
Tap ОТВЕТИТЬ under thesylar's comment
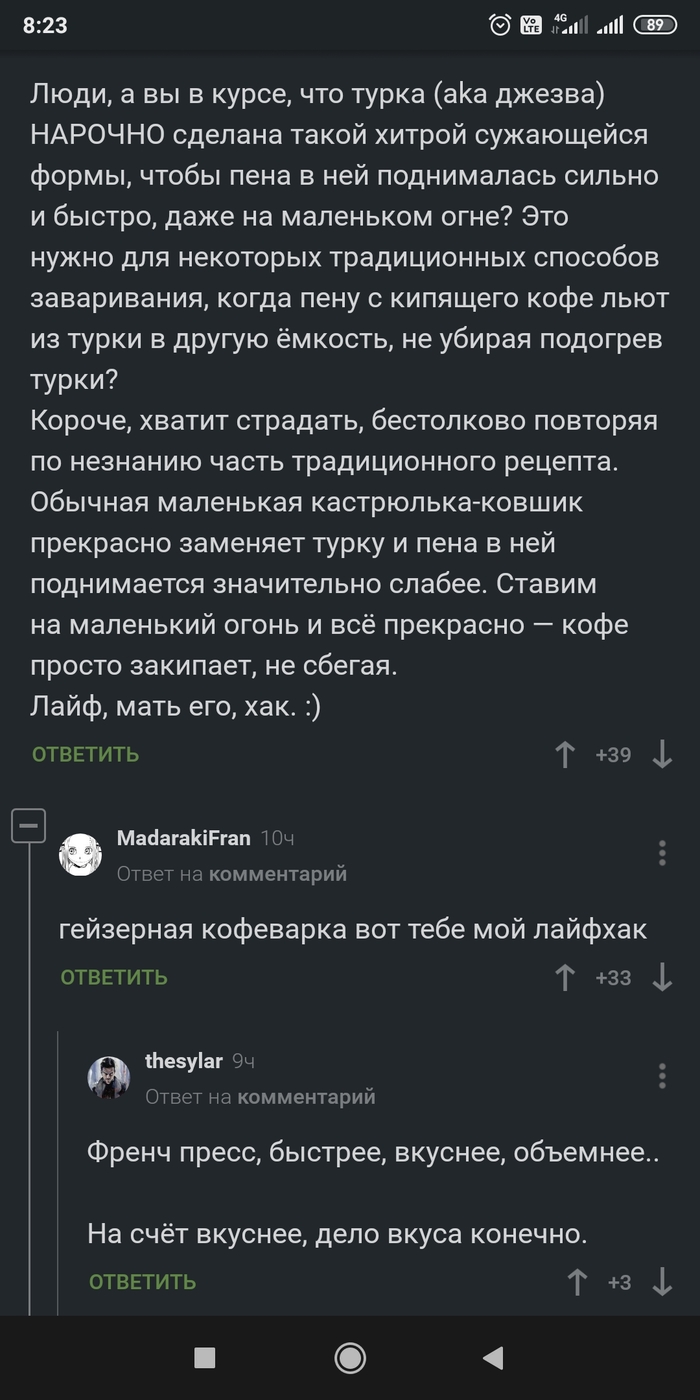[143, 1281]
